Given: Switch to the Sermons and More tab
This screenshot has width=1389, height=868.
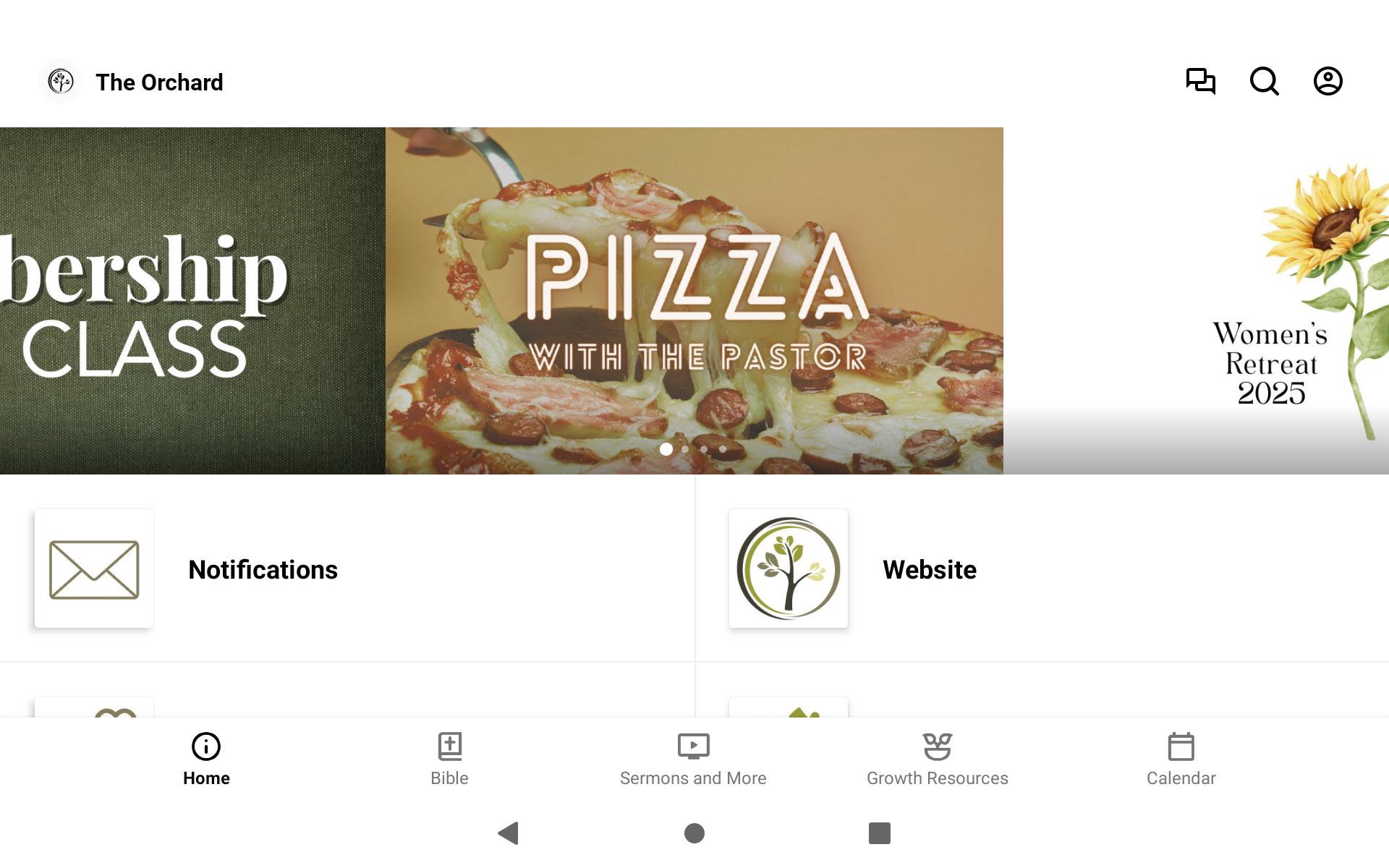Looking at the screenshot, I should tap(693, 759).
